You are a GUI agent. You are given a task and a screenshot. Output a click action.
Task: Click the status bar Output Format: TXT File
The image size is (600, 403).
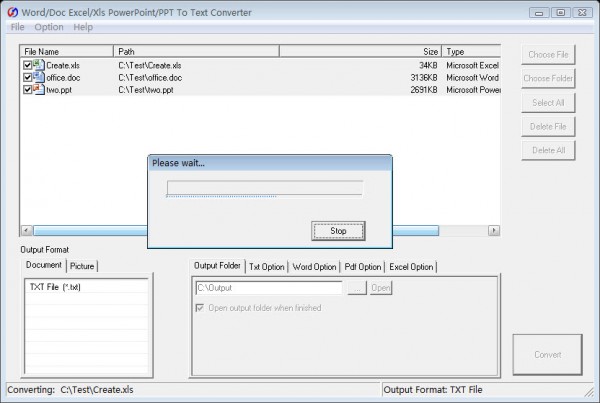click(x=433, y=390)
